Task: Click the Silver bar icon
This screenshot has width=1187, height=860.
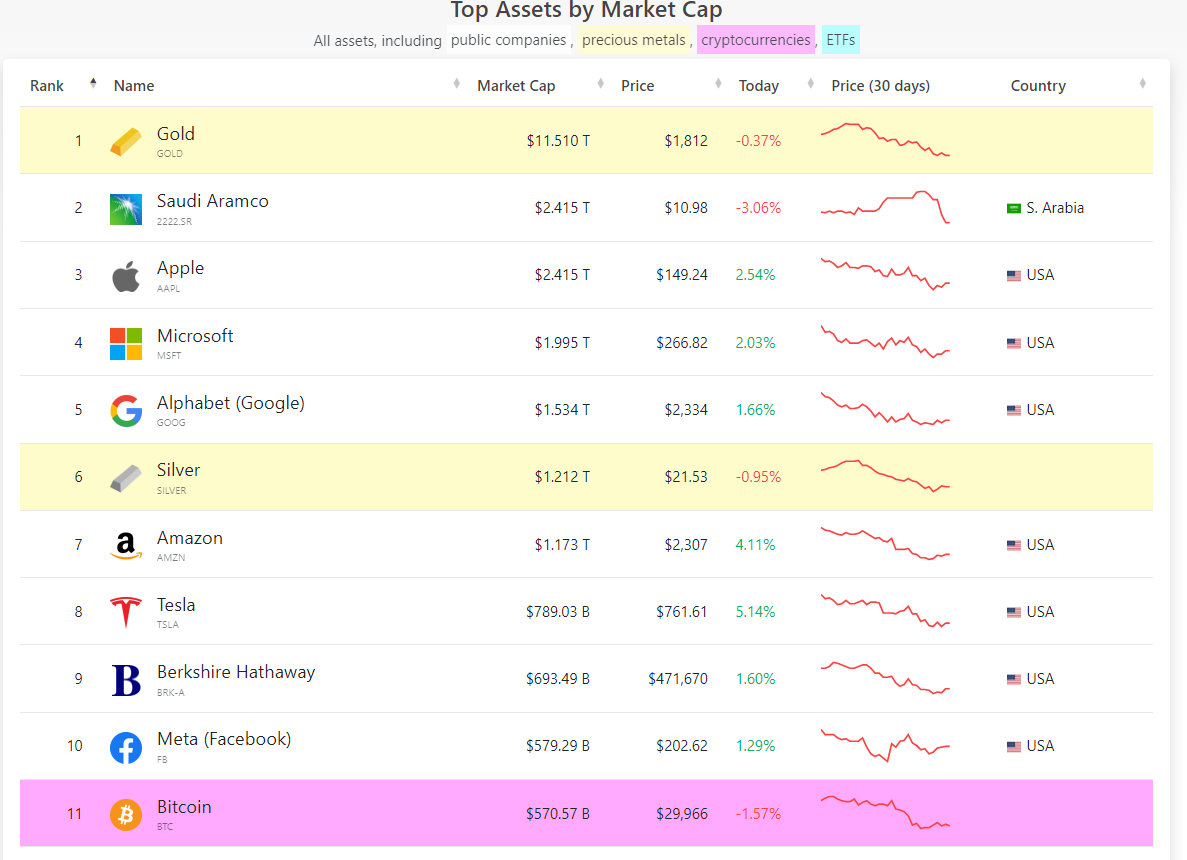Action: pyautogui.click(x=126, y=478)
